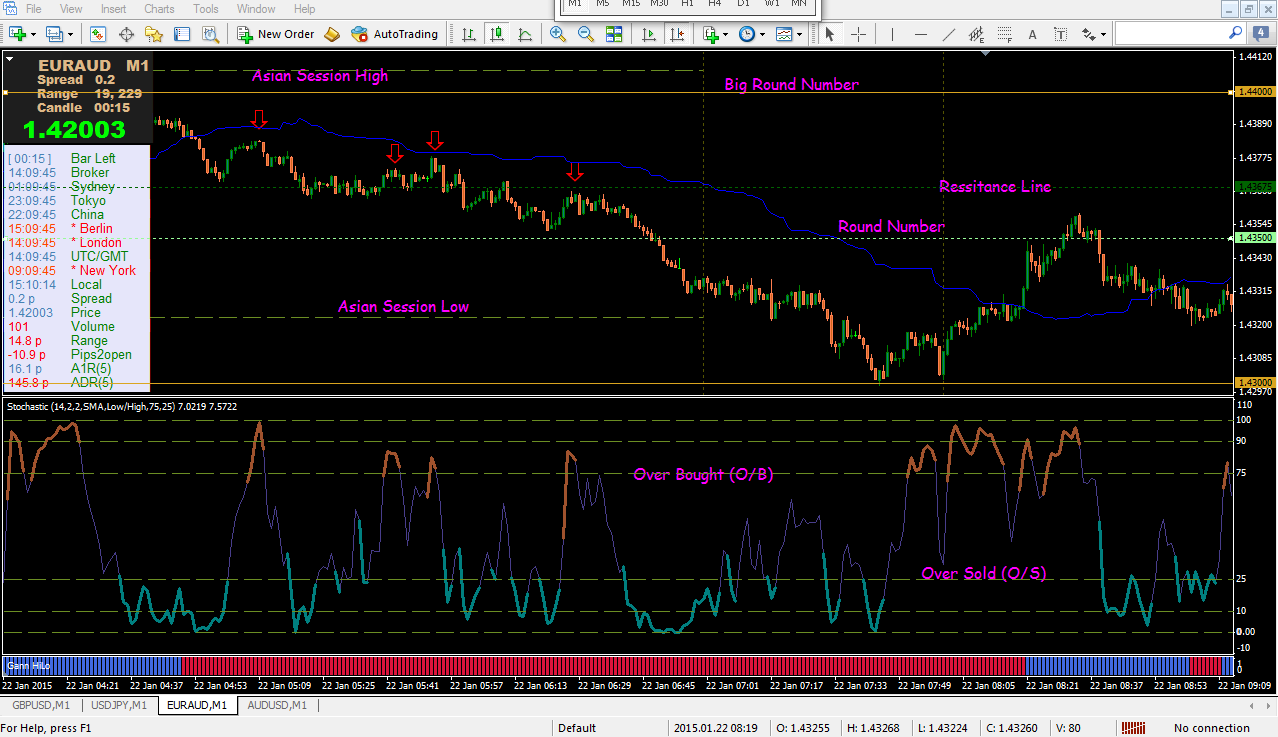Open the View menu
Image resolution: width=1278 pixels, height=737 pixels.
(71, 9)
